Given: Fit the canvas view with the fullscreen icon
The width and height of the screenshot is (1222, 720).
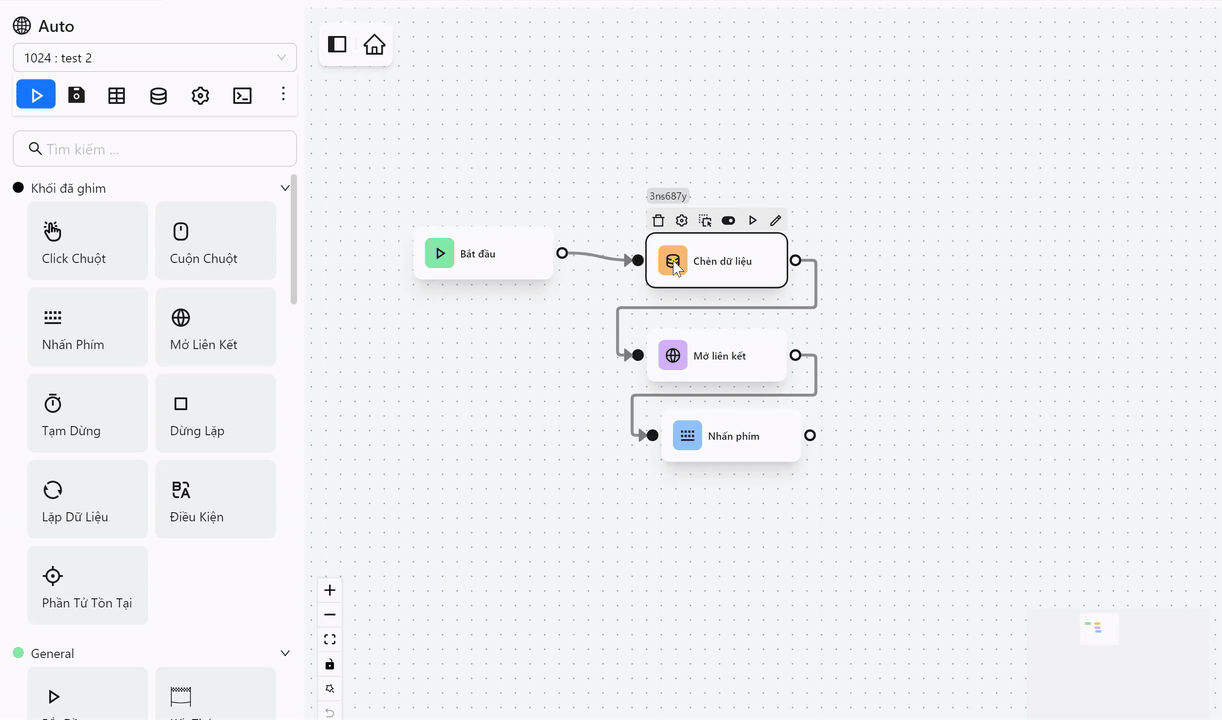Looking at the screenshot, I should coord(330,639).
